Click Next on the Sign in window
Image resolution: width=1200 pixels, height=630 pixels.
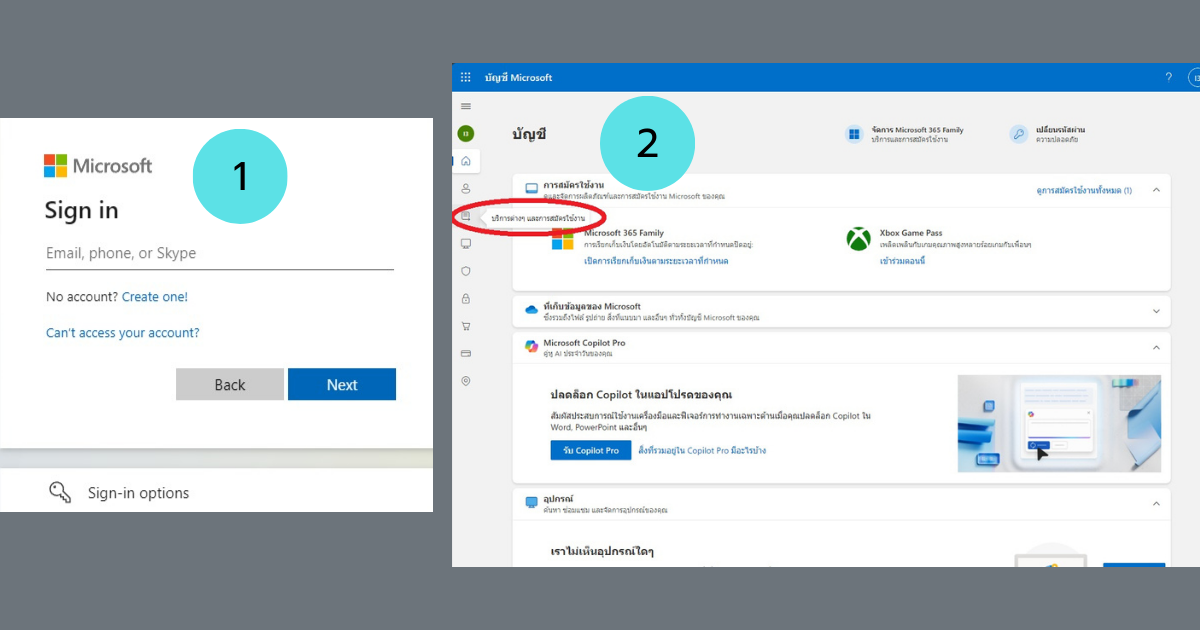point(342,385)
